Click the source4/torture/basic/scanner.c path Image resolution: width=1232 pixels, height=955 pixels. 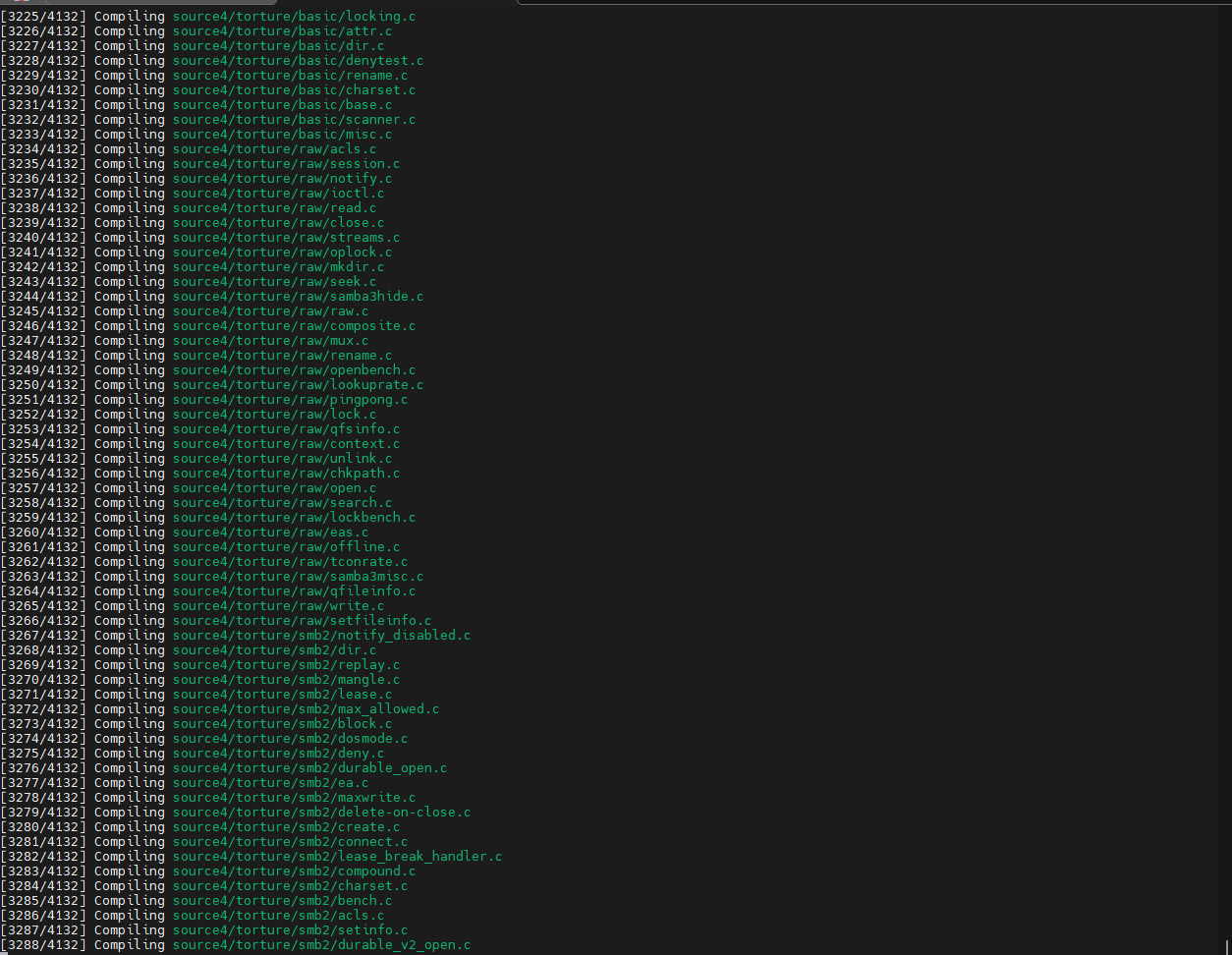(x=294, y=120)
